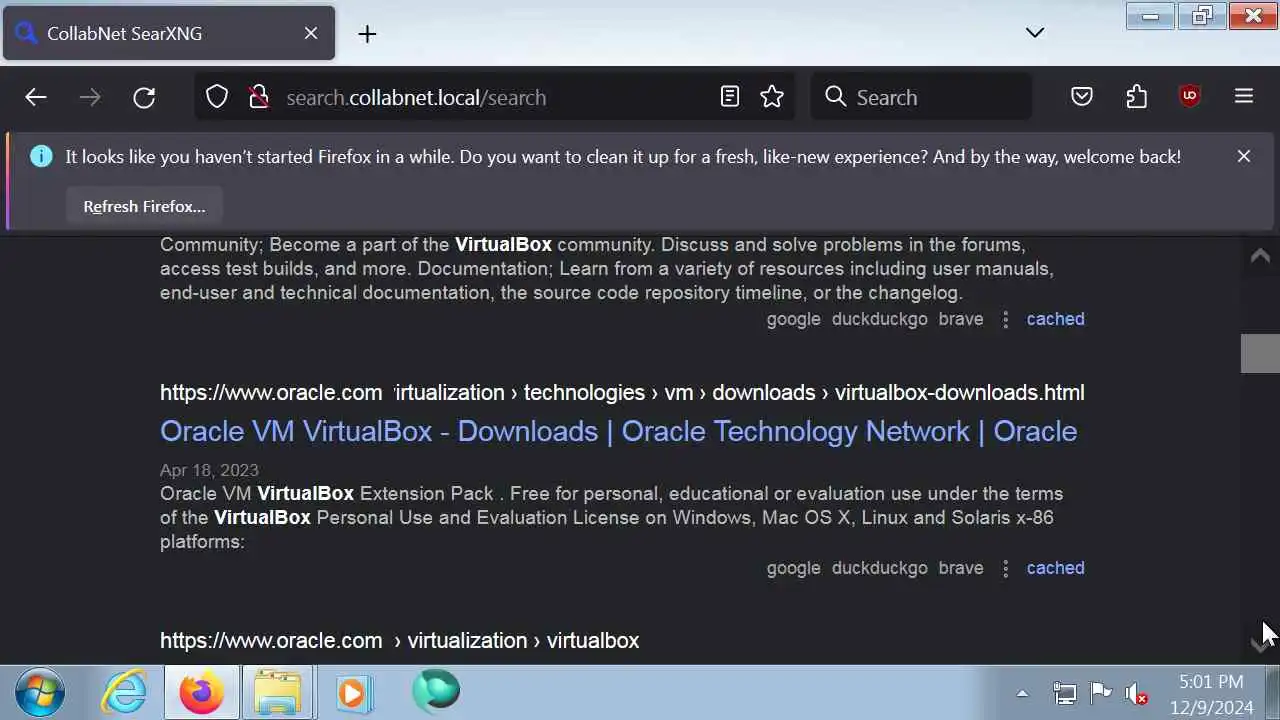The height and width of the screenshot is (720, 1280).
Task: Toggle reader view icon in address bar
Action: point(730,97)
